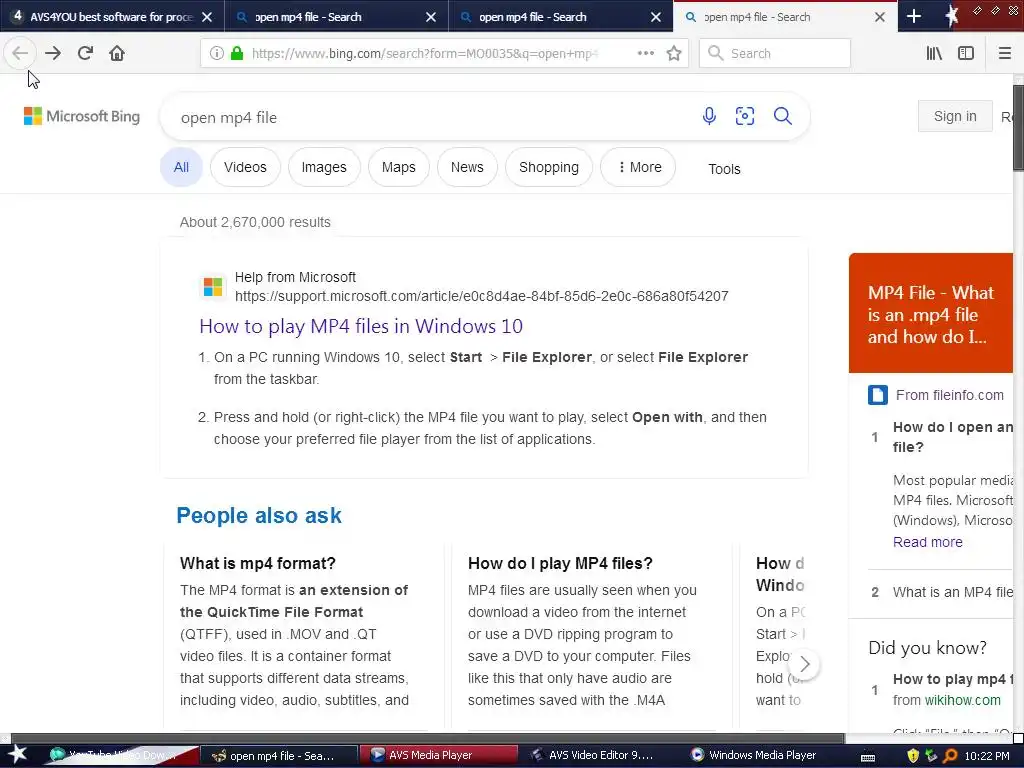
Task: Toggle the sidebars icon in toolbar
Action: (966, 54)
